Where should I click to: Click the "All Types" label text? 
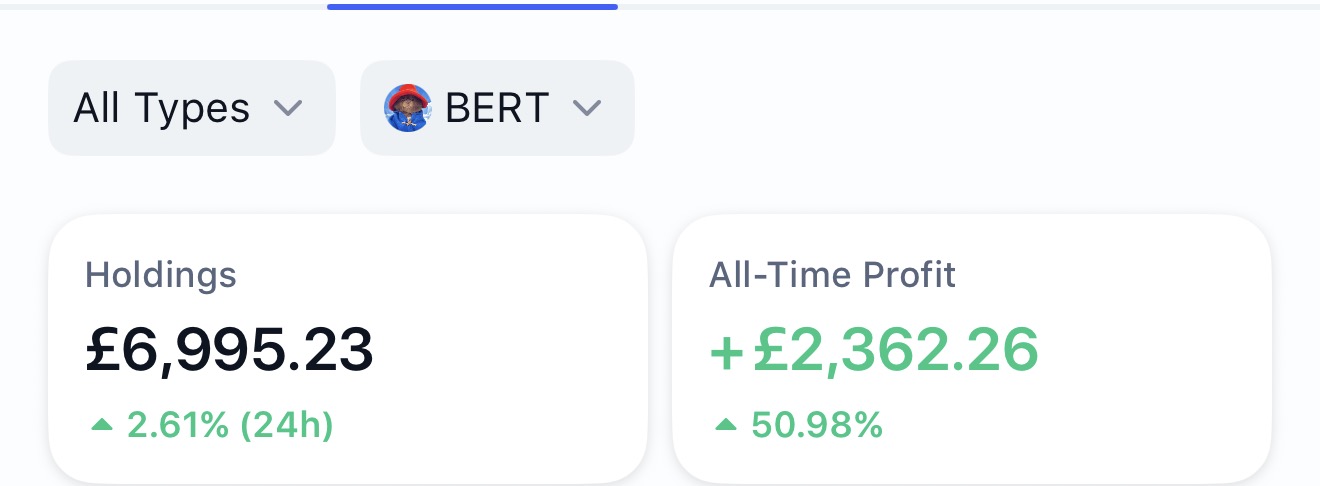(x=161, y=108)
